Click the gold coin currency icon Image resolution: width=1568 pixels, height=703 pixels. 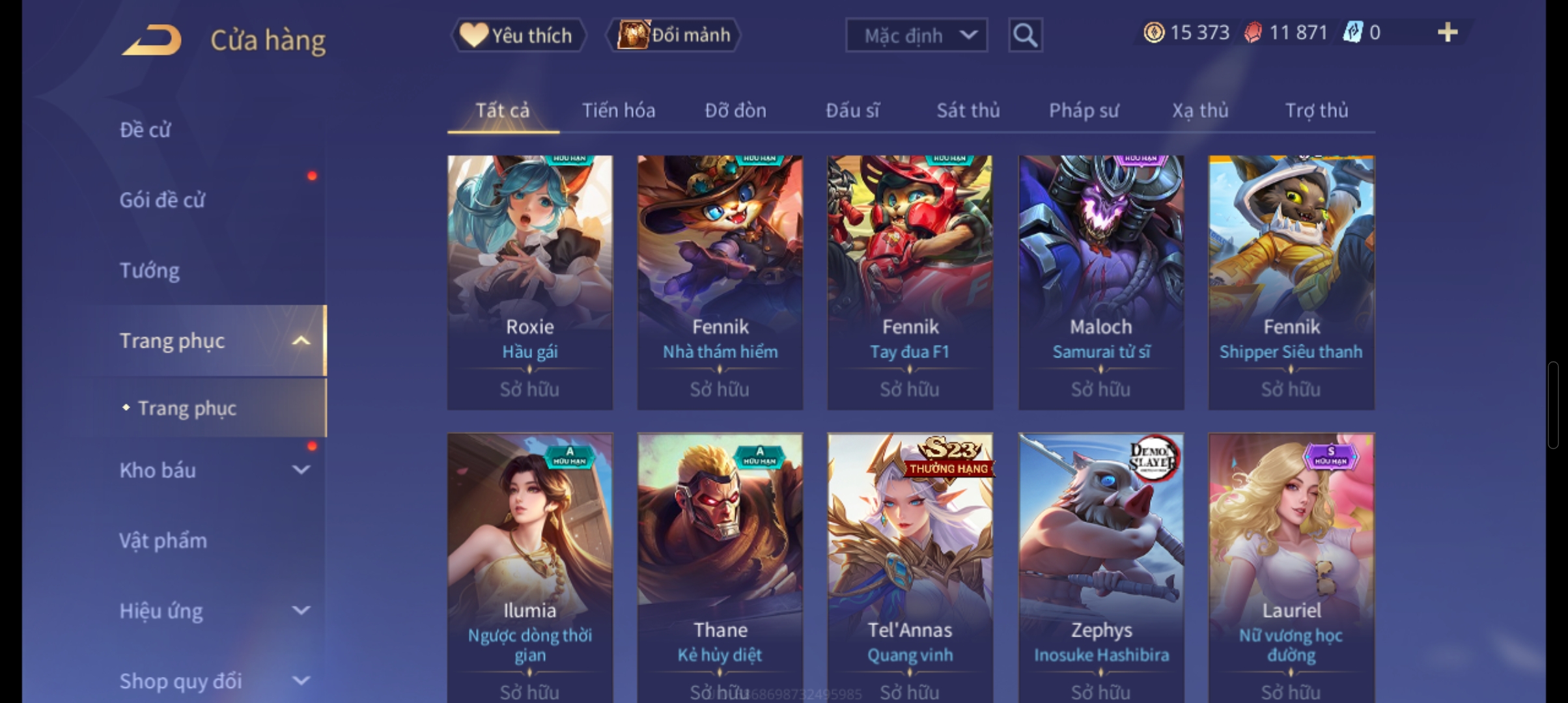coord(1154,33)
